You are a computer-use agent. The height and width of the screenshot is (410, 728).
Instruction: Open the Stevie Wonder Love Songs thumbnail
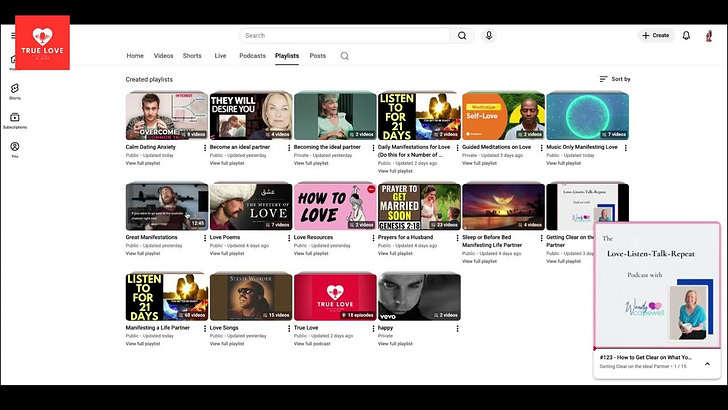[251, 297]
